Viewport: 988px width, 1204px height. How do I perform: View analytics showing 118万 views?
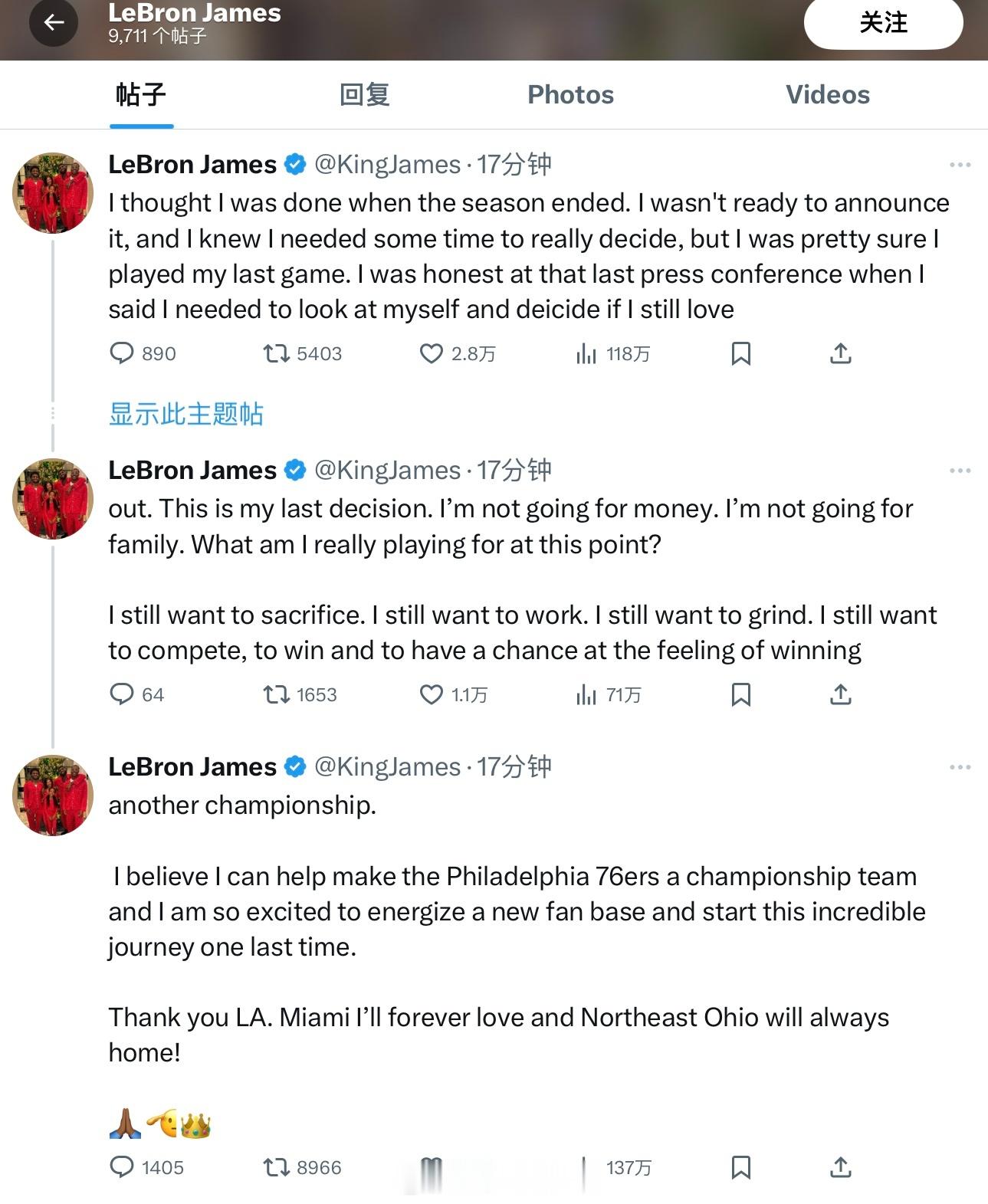(612, 353)
